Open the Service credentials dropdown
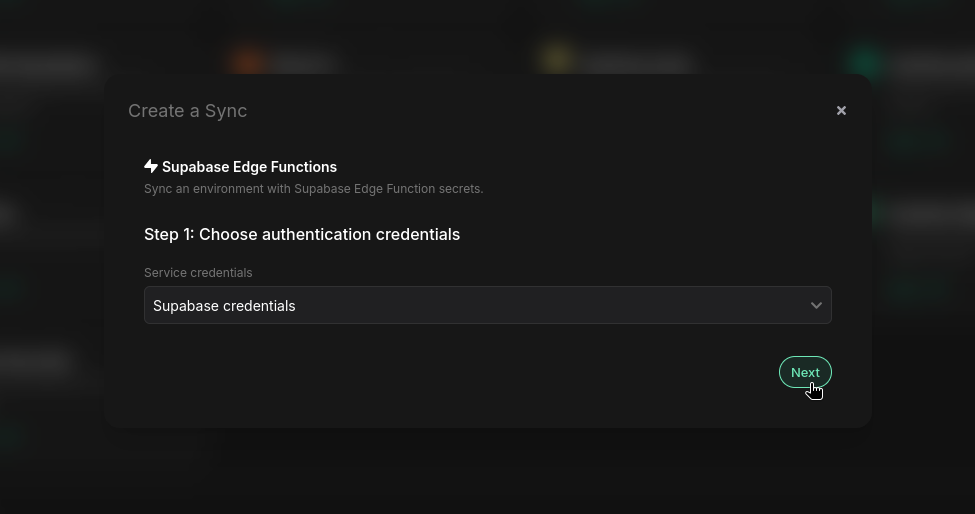Viewport: 975px width, 514px height. coord(488,305)
